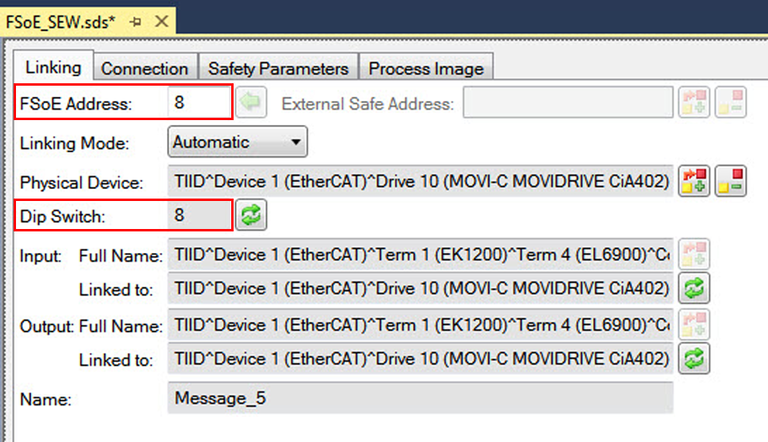The height and width of the screenshot is (442, 768).
Task: Open the Safety Parameters tab
Action: (x=278, y=68)
